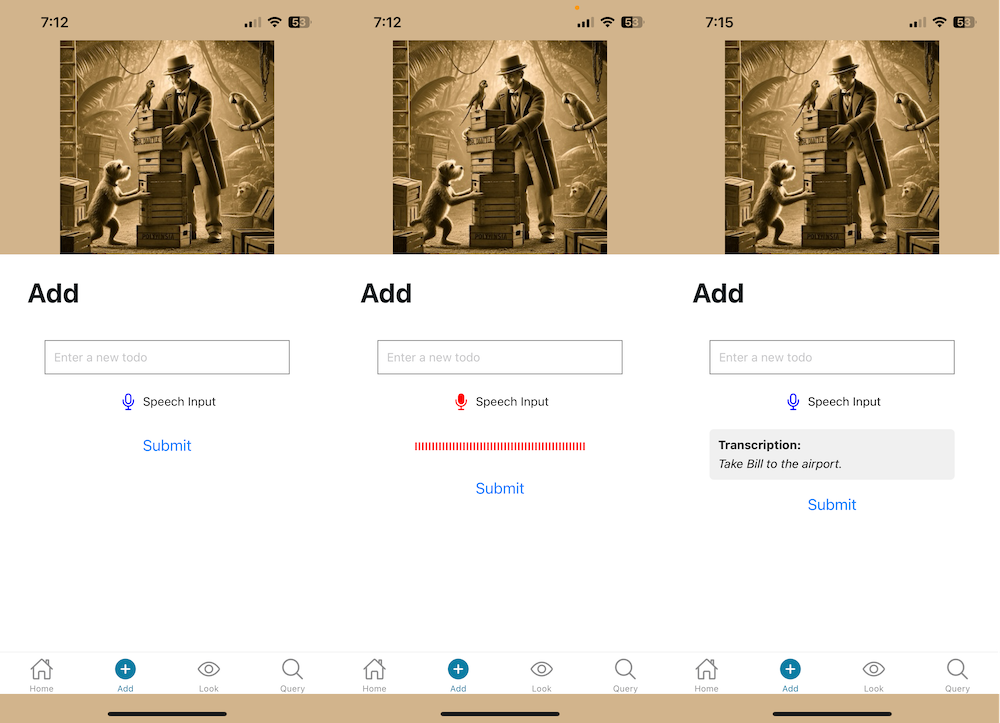
Task: Focus the new todo field on the middle screen
Action: pyautogui.click(x=500, y=357)
